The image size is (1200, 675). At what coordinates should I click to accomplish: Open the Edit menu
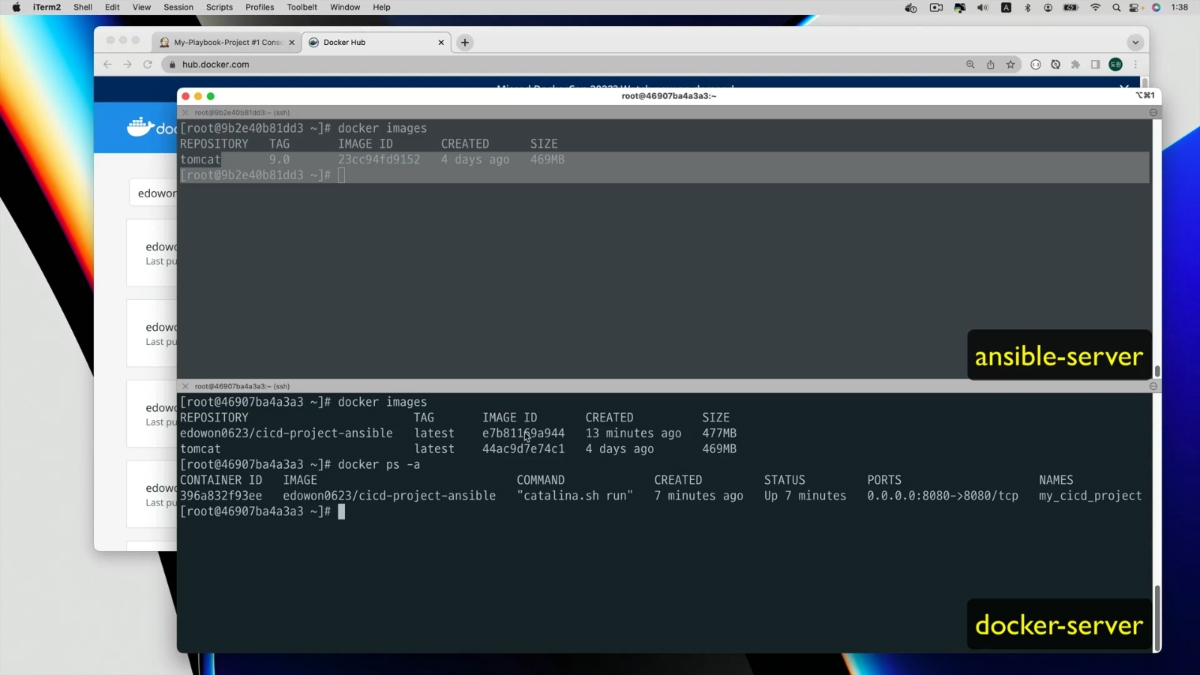pyautogui.click(x=112, y=7)
